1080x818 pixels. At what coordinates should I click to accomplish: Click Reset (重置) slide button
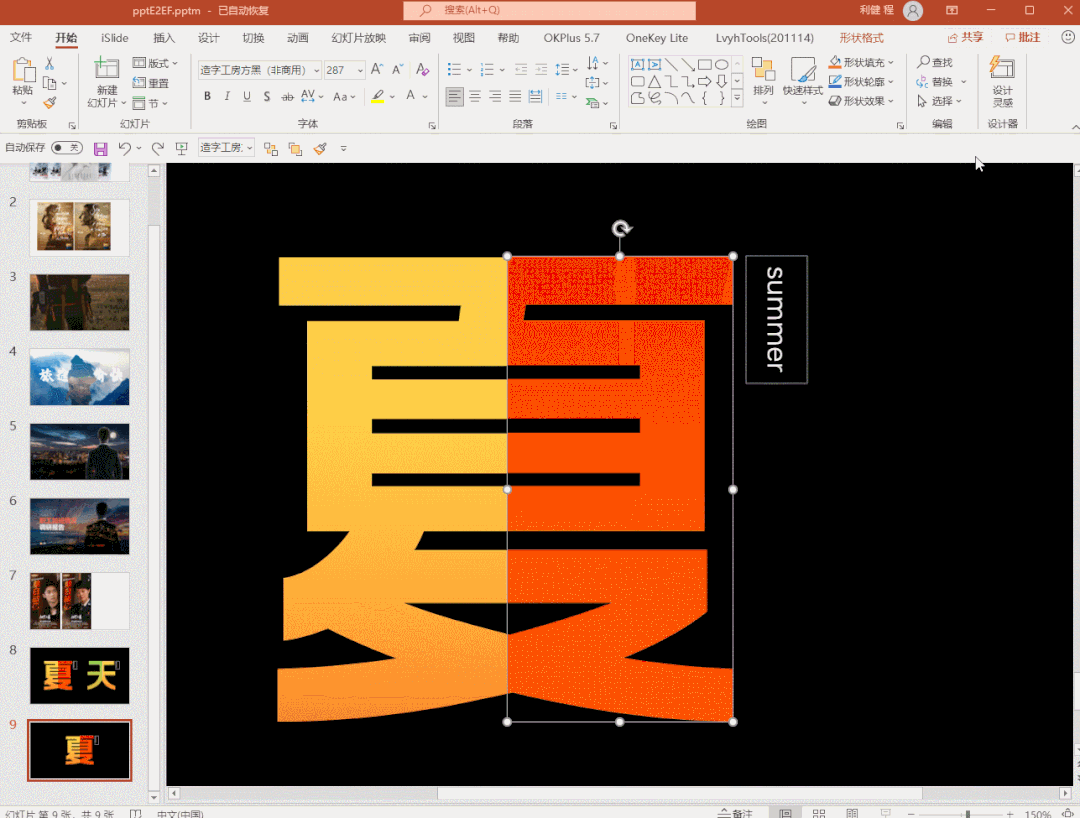pyautogui.click(x=151, y=83)
